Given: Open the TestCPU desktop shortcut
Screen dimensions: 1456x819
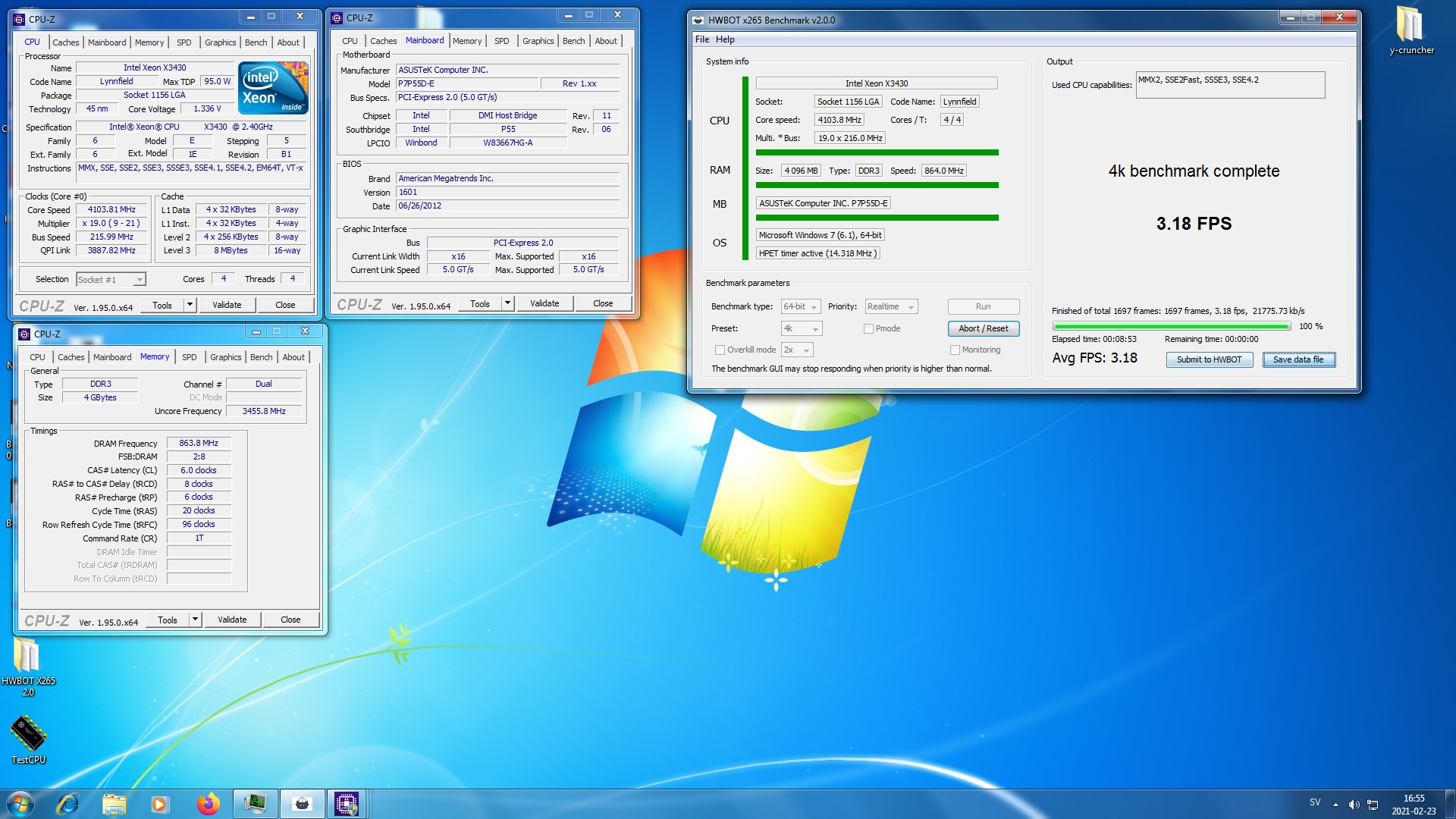Looking at the screenshot, I should 28,740.
